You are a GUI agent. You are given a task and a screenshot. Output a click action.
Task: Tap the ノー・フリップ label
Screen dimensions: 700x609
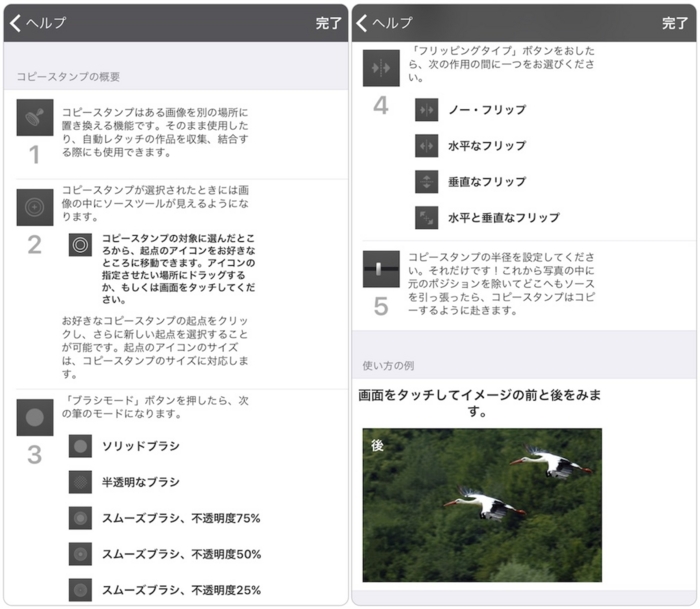[x=488, y=110]
